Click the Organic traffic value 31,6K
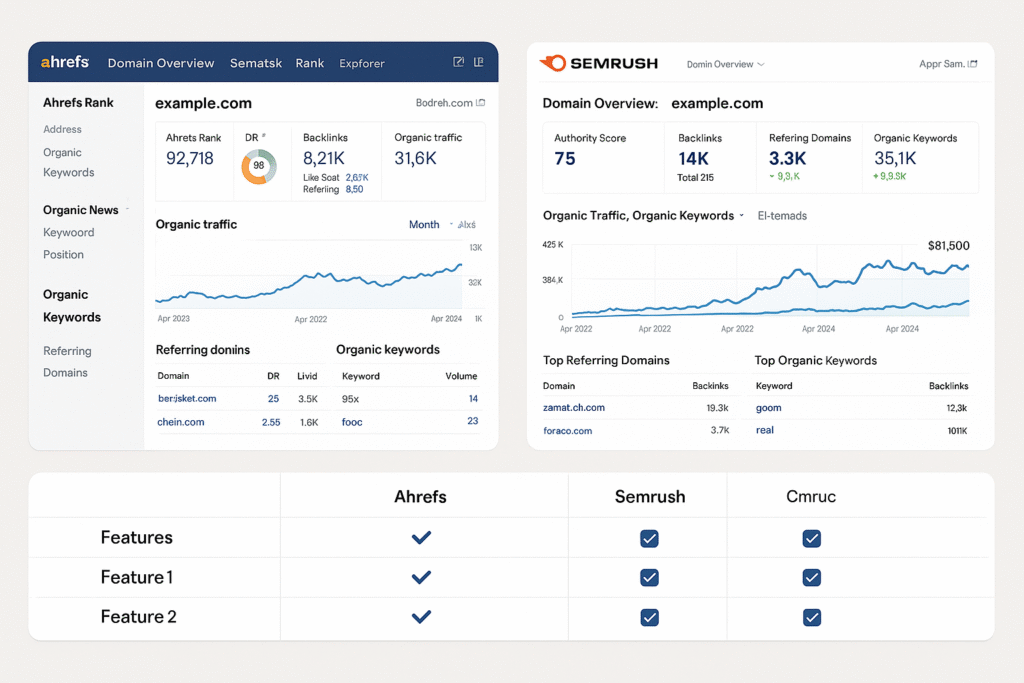The width and height of the screenshot is (1024, 683). 415,158
